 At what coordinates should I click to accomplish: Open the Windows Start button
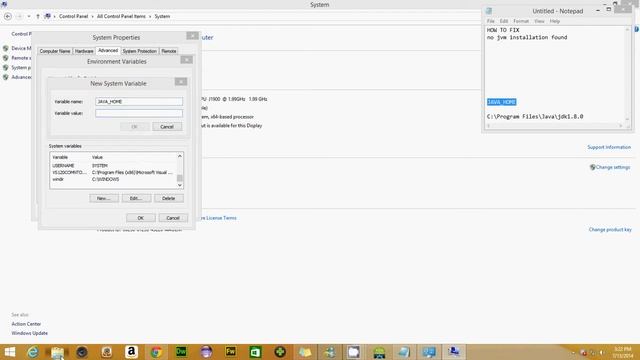click(9, 352)
